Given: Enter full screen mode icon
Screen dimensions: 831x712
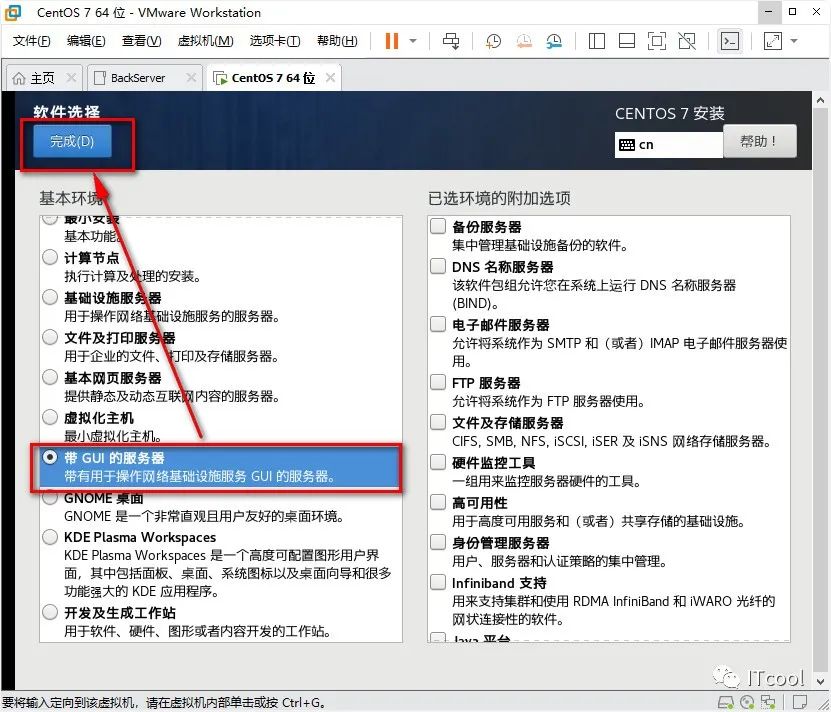Looking at the screenshot, I should (657, 41).
